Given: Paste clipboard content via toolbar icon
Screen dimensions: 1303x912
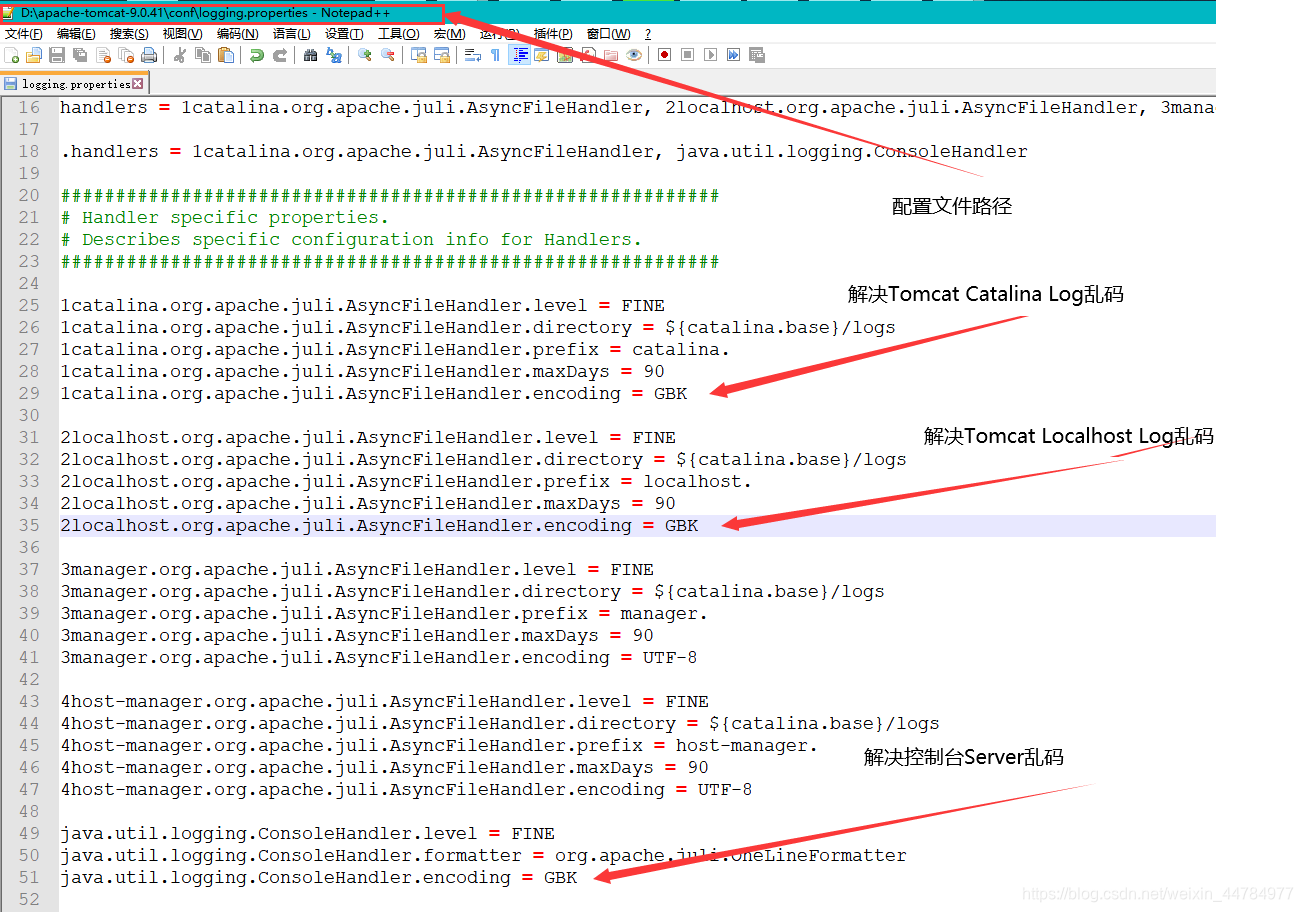Looking at the screenshot, I should click(x=226, y=55).
